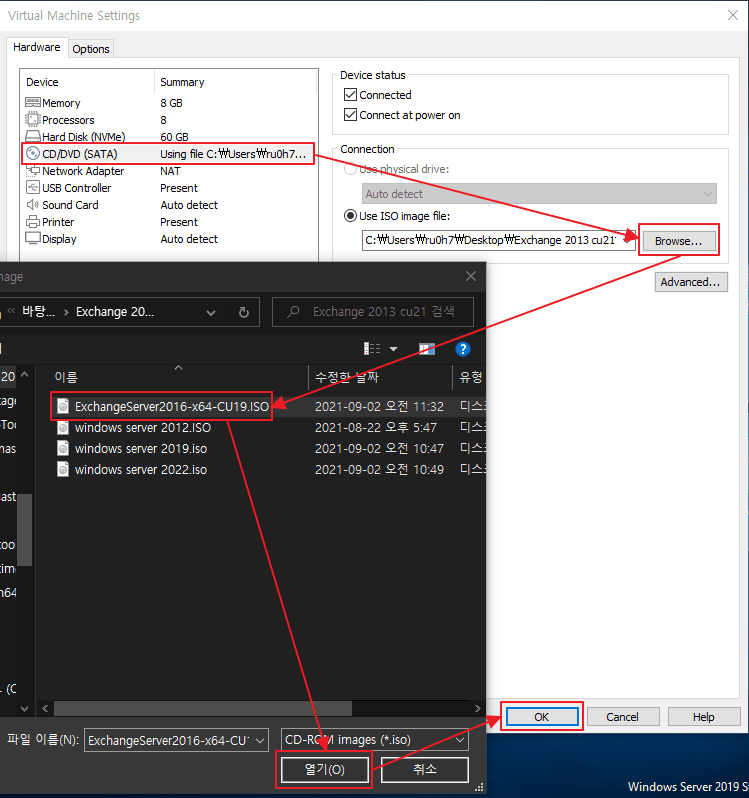This screenshot has height=798, width=749.
Task: Click the Exchange 2013 cu21 검색 search box
Action: (373, 312)
